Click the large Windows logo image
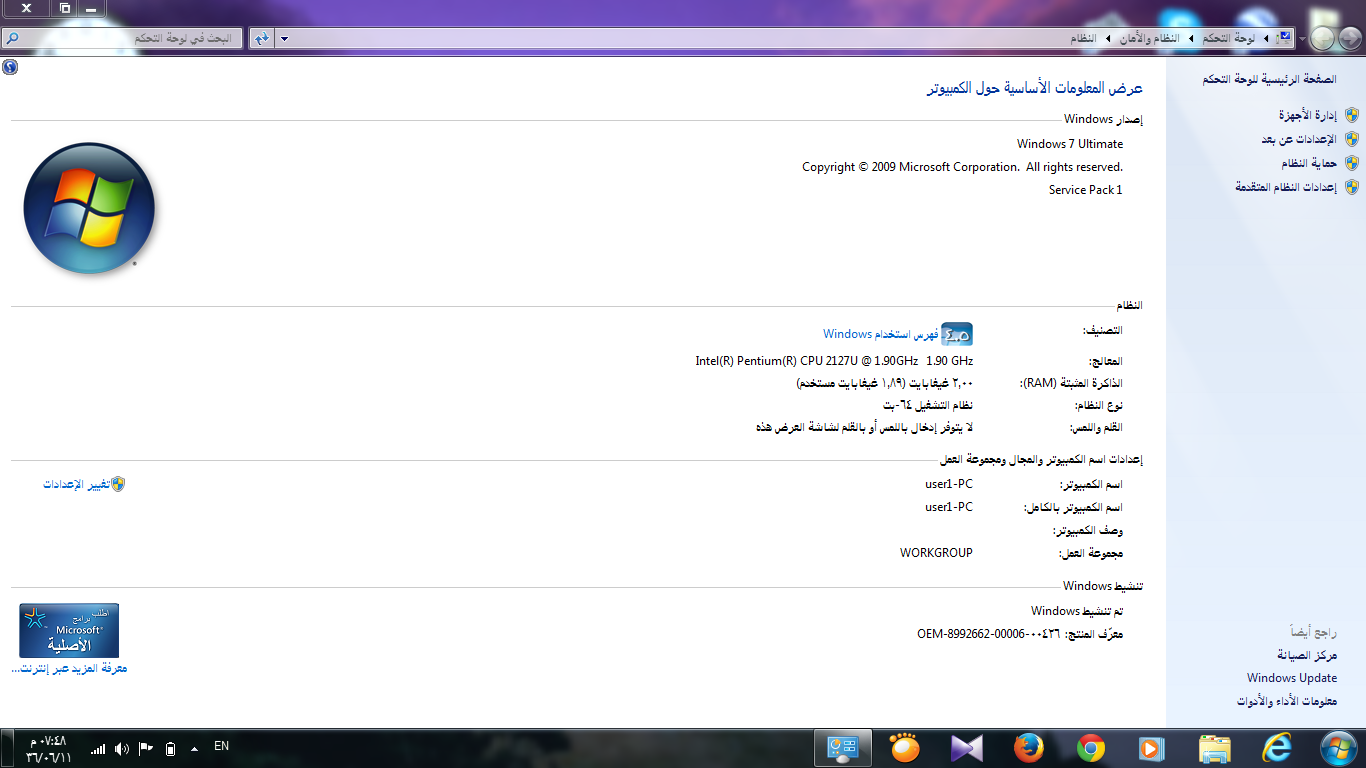 coord(89,208)
